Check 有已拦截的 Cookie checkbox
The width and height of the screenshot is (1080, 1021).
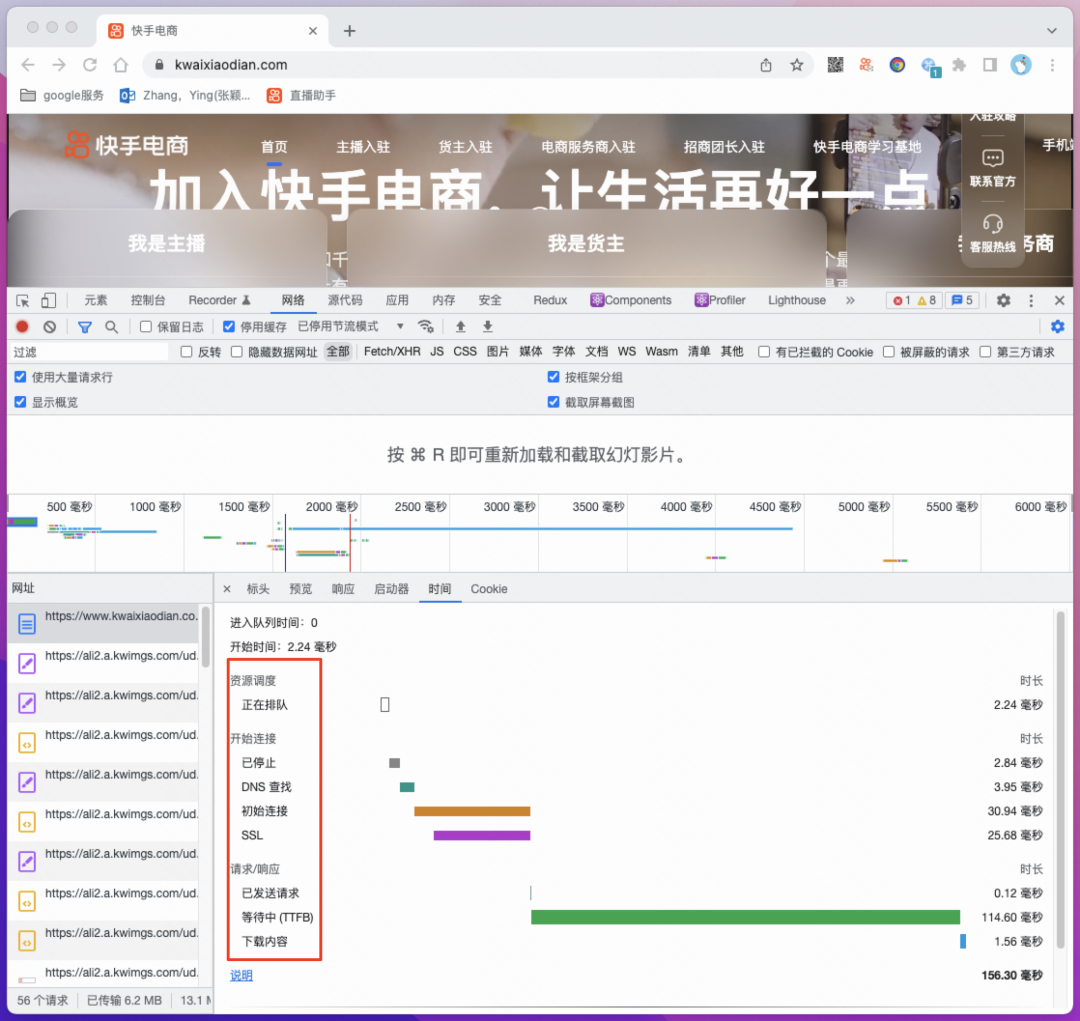[x=764, y=352]
